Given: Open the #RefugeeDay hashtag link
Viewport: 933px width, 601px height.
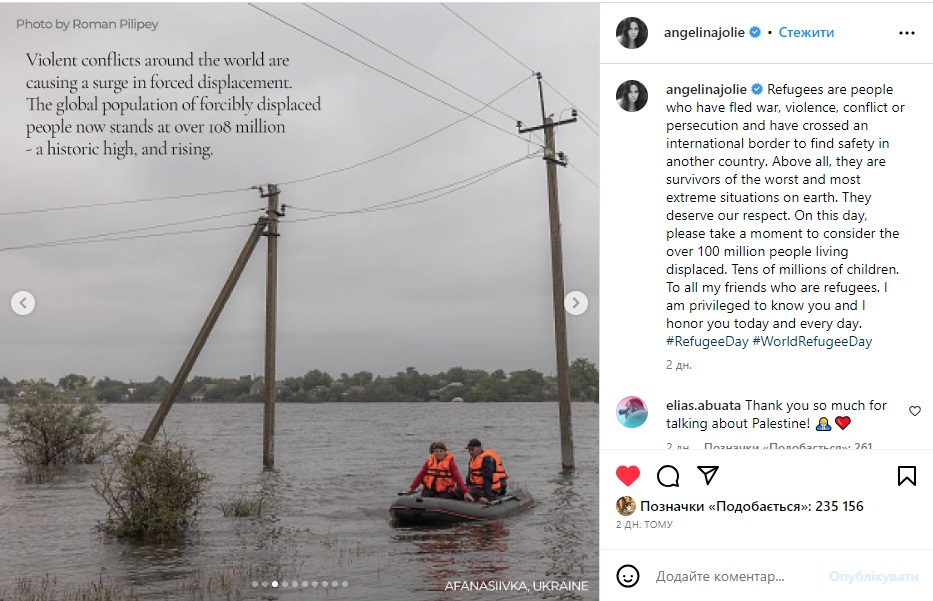Looking at the screenshot, I should point(706,341).
